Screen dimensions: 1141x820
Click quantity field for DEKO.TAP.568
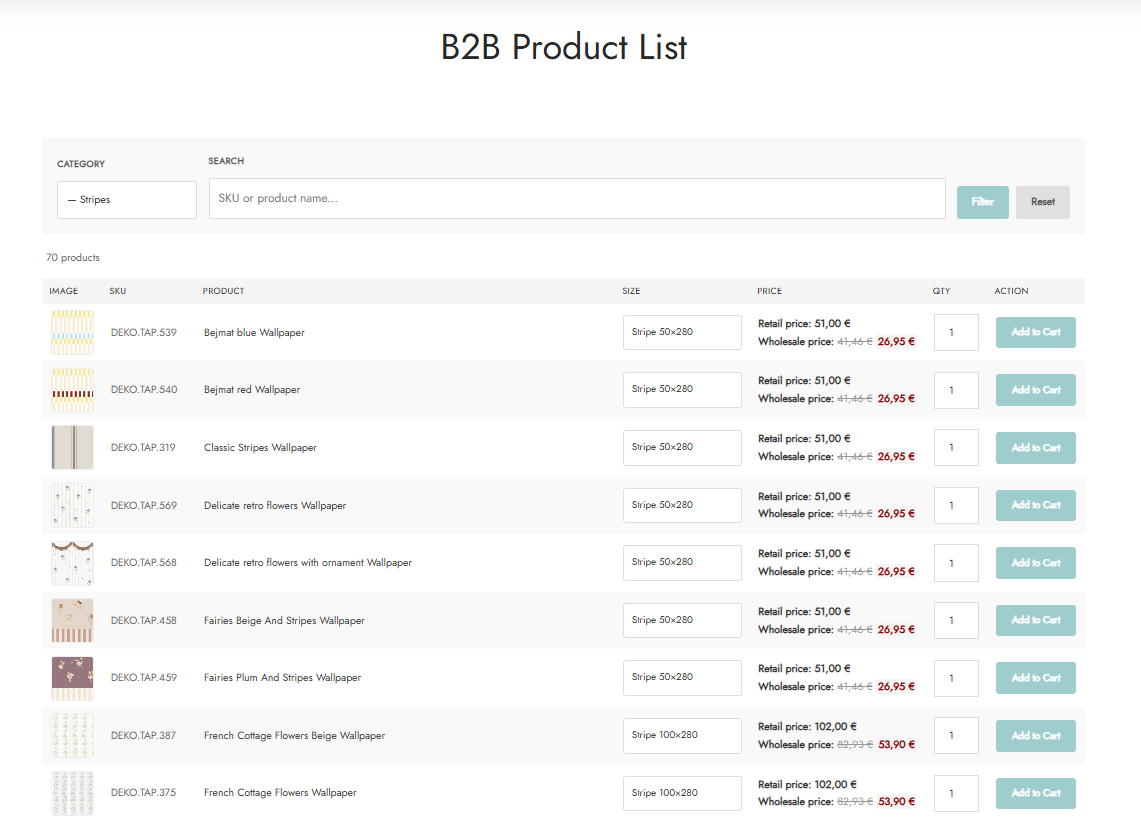point(956,563)
